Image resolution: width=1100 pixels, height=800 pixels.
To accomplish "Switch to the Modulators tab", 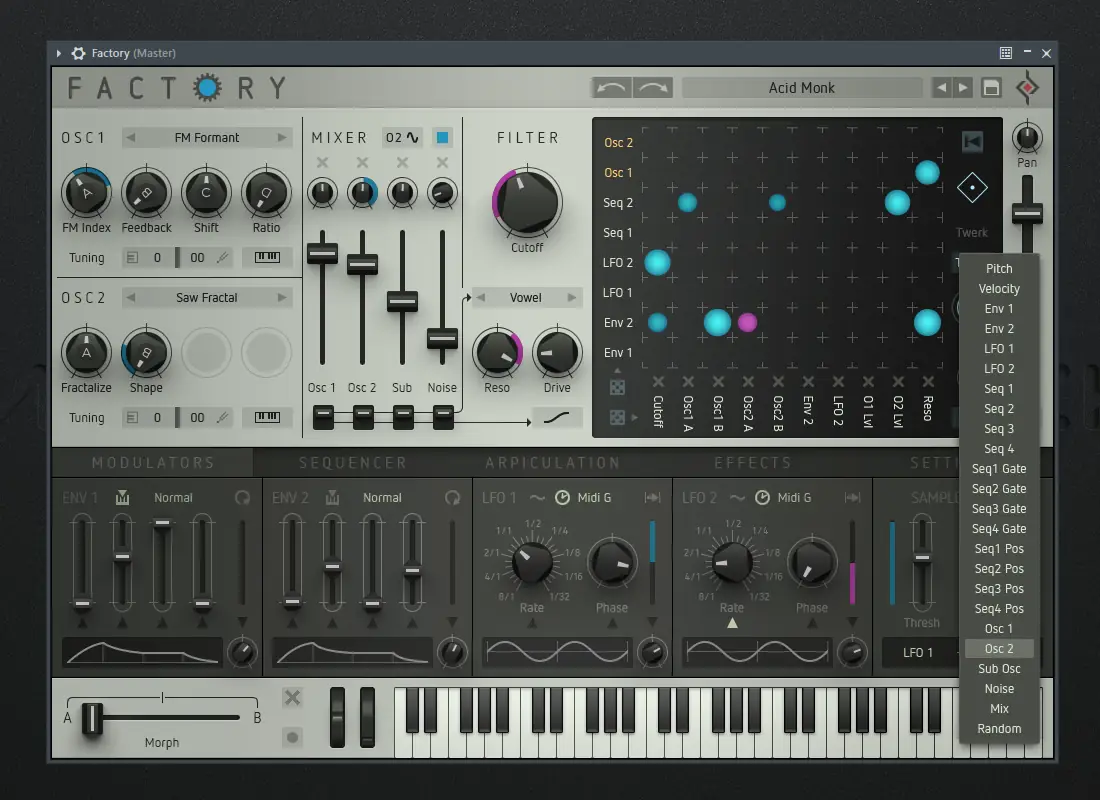I will coord(153,462).
